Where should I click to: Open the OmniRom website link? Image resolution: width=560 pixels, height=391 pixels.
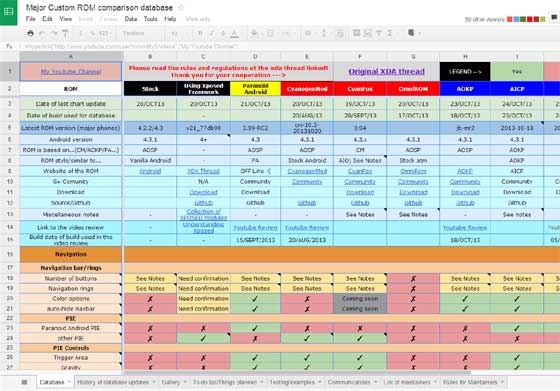click(x=413, y=171)
